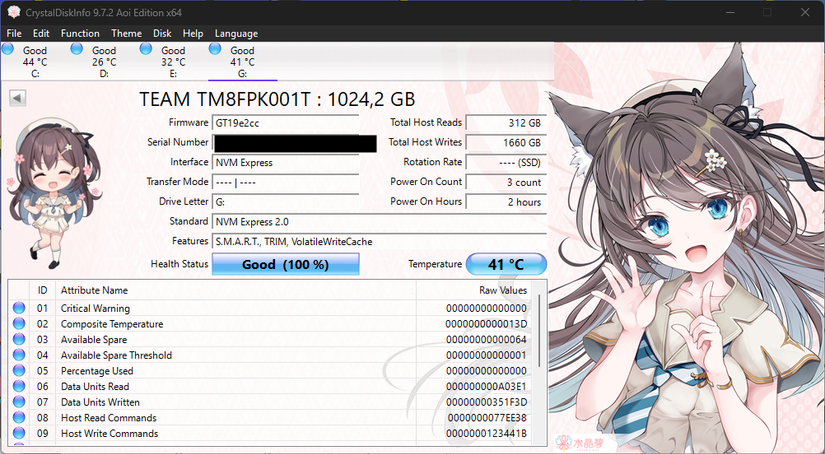Viewport: 825px width, 454px height.
Task: Open the Function menu
Action: (x=80, y=33)
